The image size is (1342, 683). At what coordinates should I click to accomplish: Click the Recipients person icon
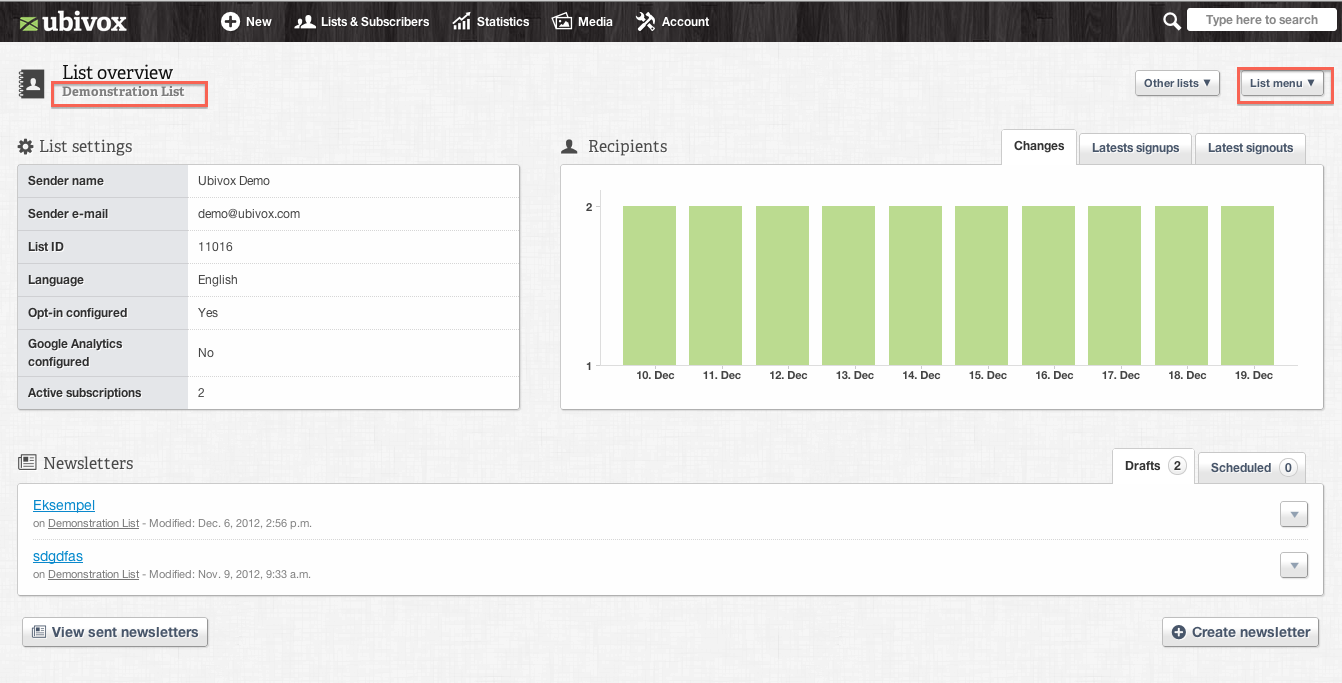(x=570, y=147)
